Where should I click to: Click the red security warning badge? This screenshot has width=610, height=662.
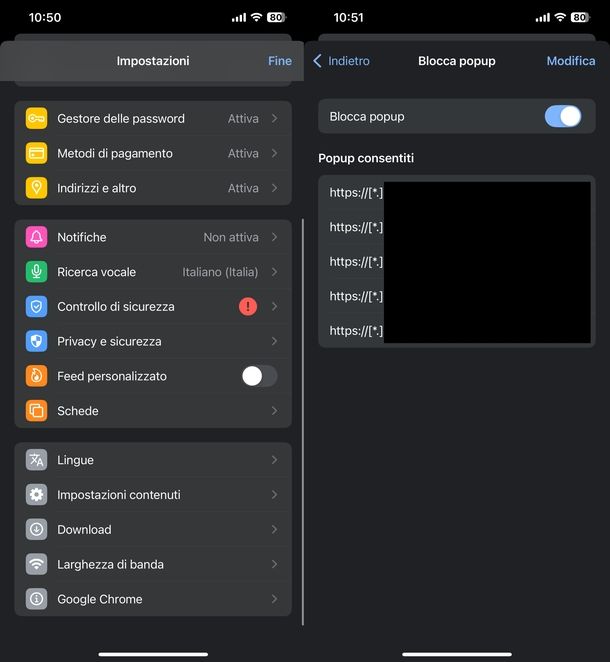pos(248,307)
